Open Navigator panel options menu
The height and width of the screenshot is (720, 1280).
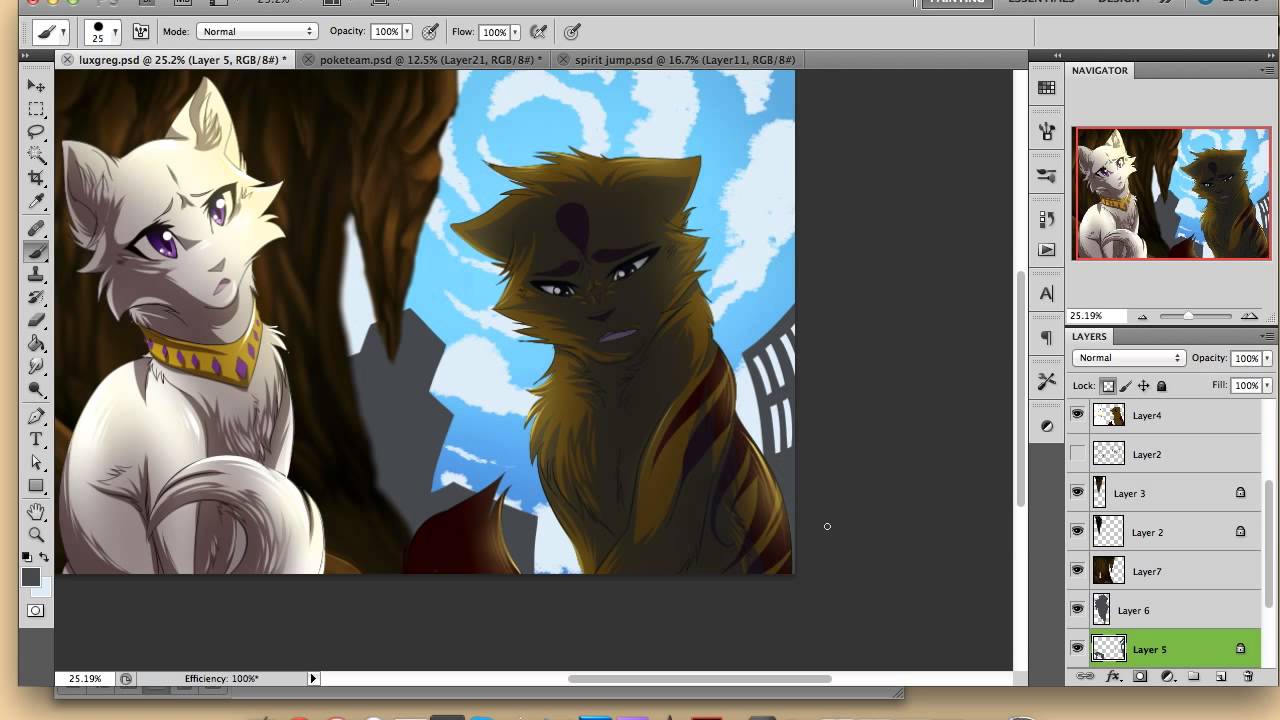[x=1267, y=70]
